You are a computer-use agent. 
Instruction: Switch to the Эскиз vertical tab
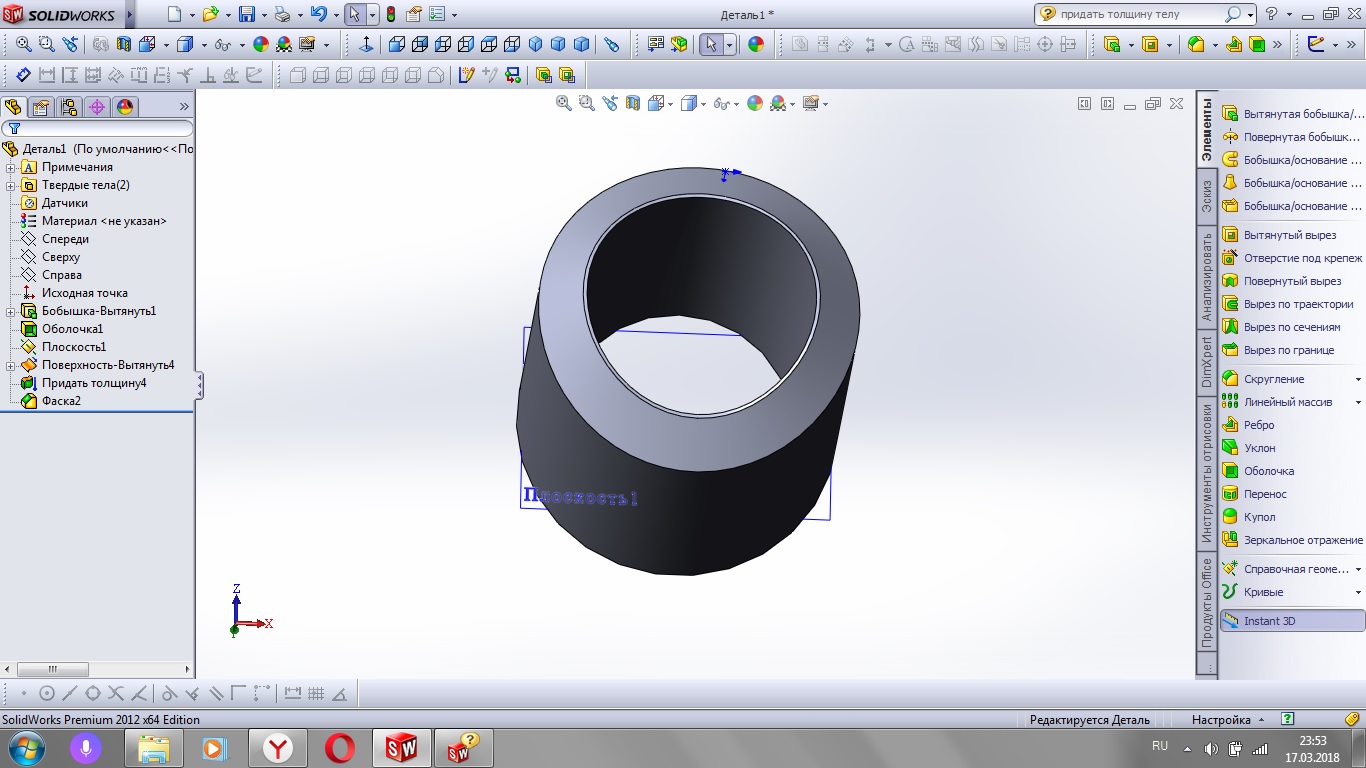tap(1207, 196)
